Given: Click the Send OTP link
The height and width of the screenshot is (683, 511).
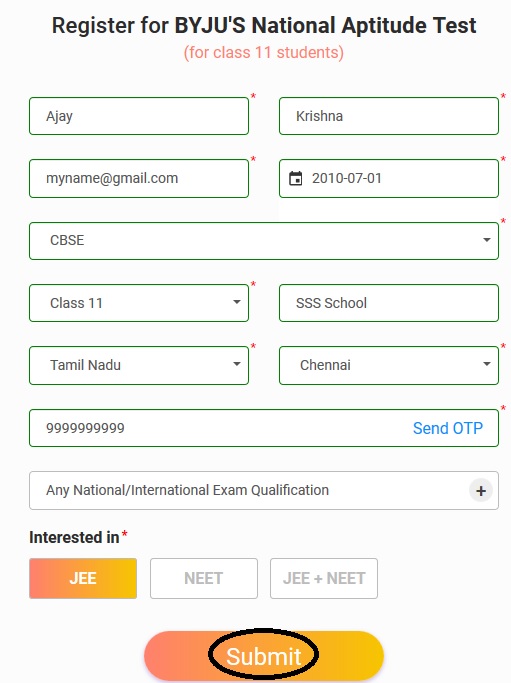Looking at the screenshot, I should [x=448, y=428].
